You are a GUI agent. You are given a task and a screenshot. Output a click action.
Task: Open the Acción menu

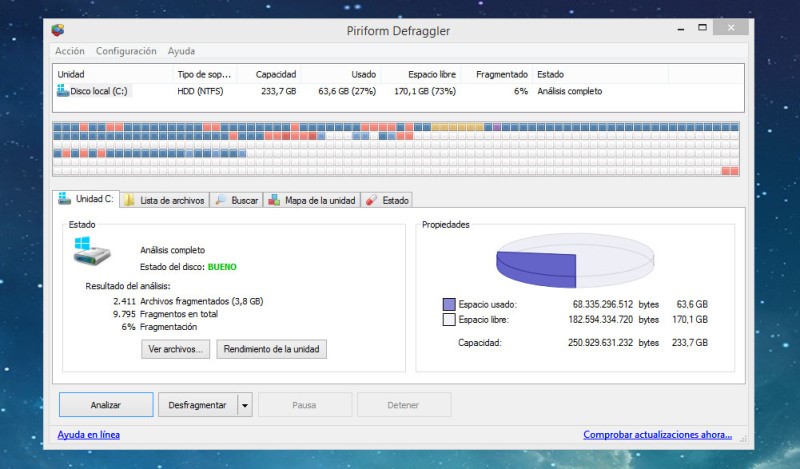(x=70, y=51)
